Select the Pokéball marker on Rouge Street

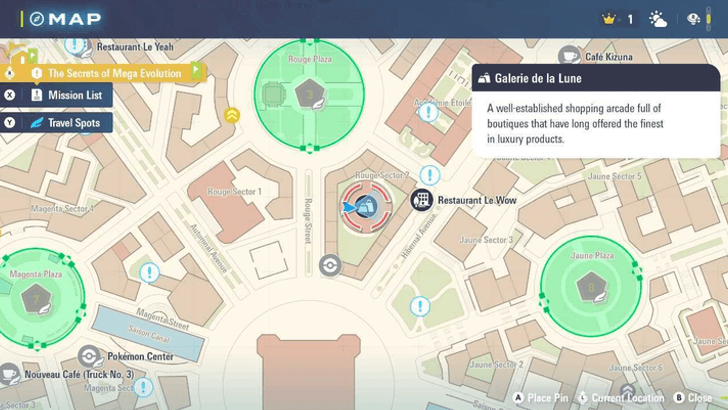pos(330,266)
